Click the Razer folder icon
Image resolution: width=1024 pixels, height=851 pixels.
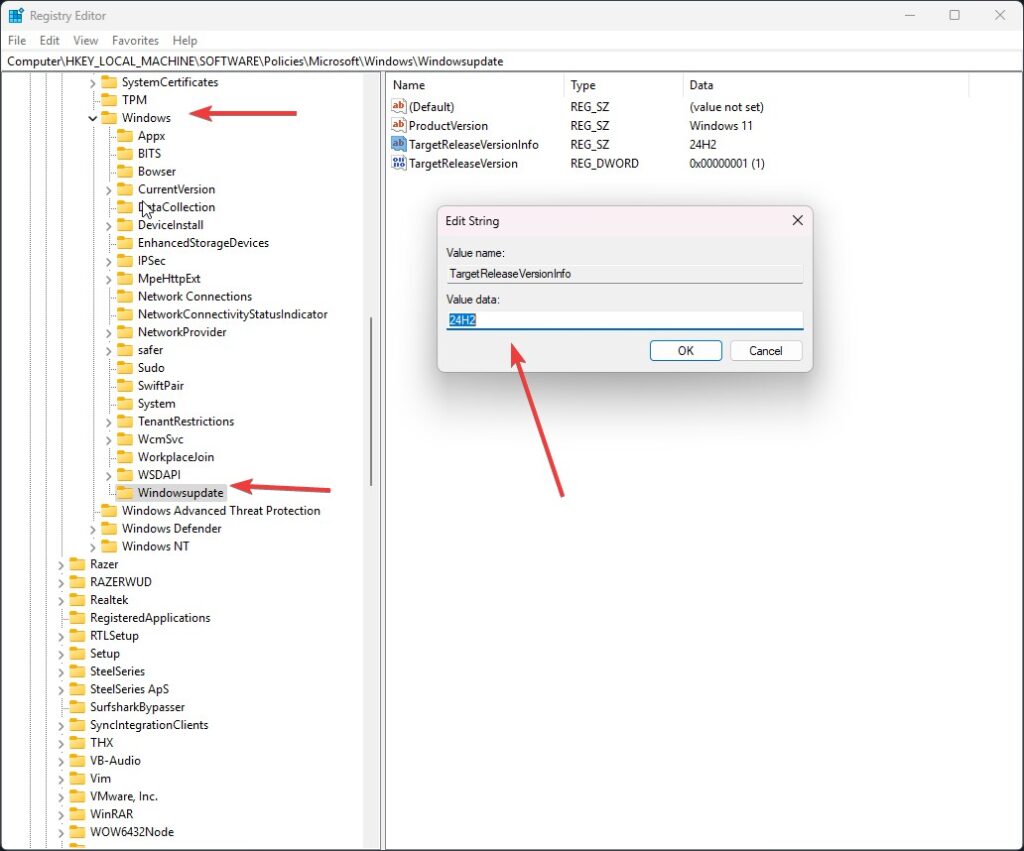point(77,564)
